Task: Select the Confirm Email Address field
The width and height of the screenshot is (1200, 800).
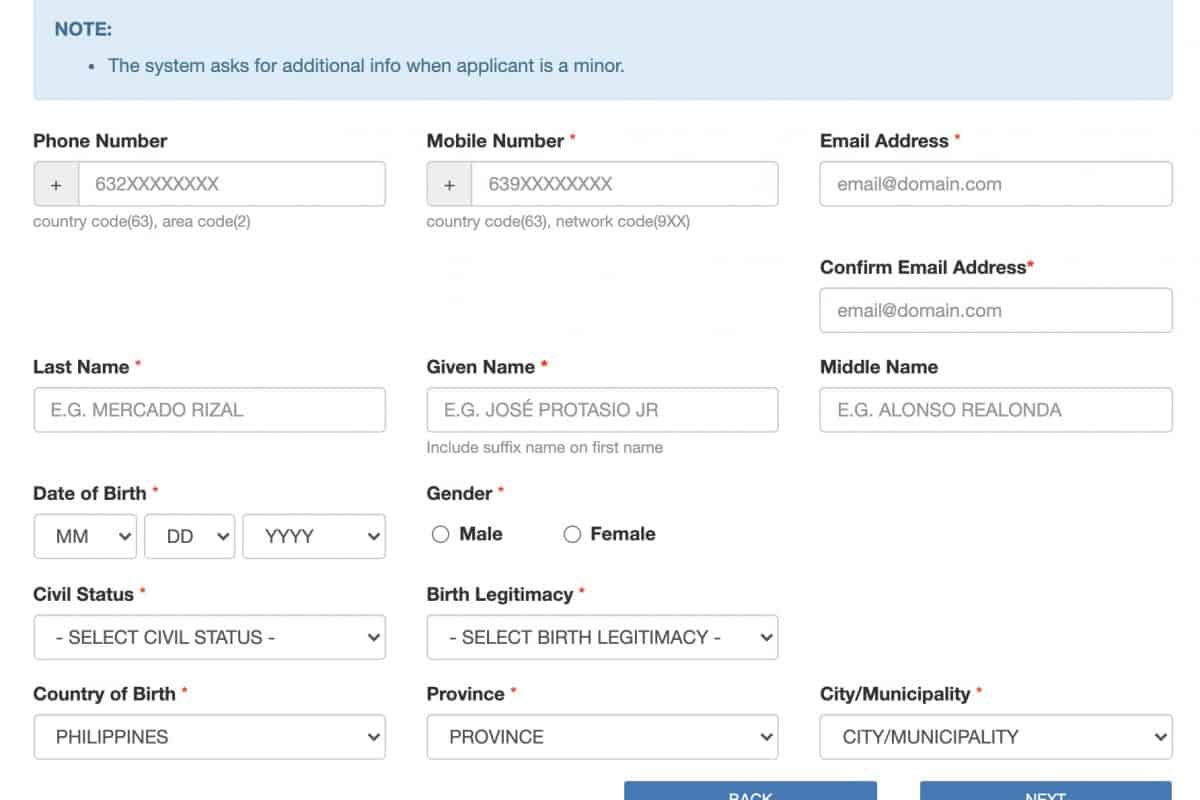Action: click(995, 311)
